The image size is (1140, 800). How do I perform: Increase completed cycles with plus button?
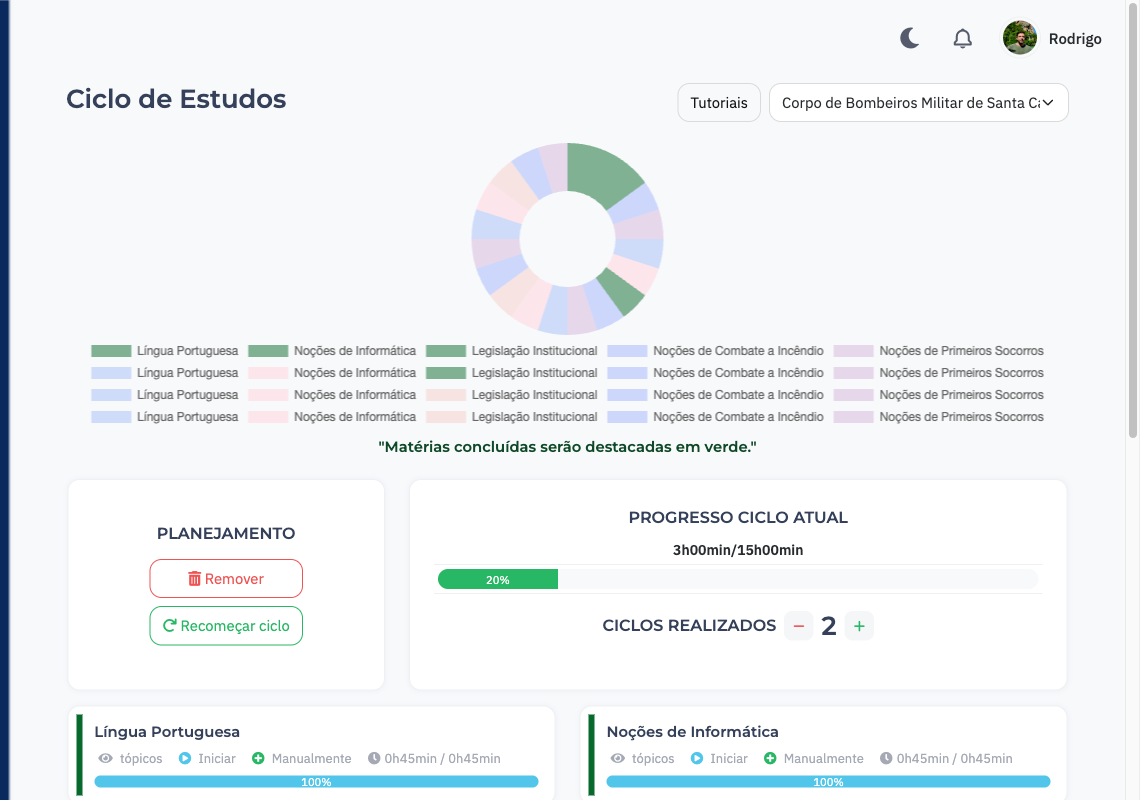click(x=859, y=626)
